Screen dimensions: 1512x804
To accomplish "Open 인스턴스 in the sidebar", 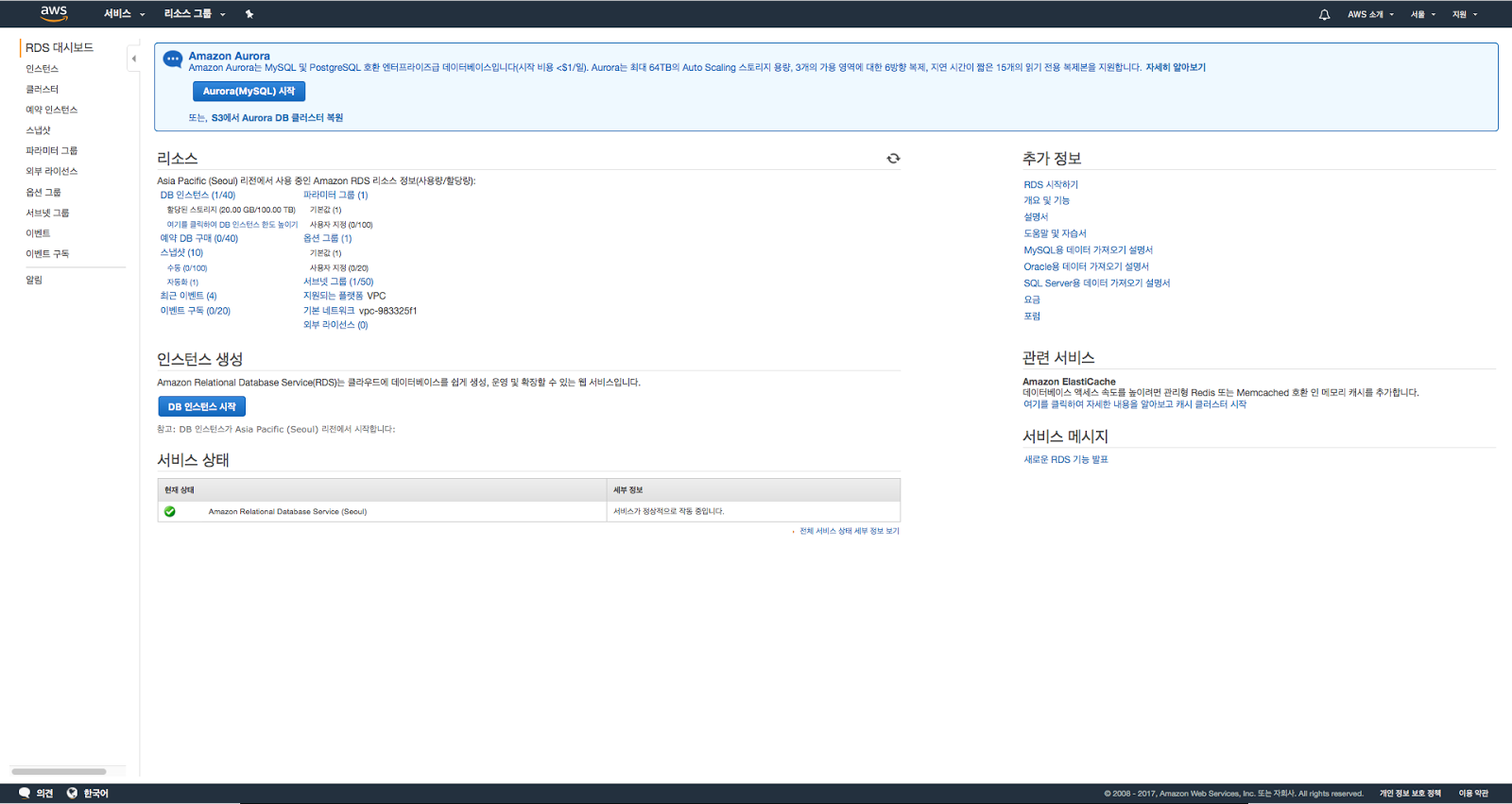I will point(42,69).
